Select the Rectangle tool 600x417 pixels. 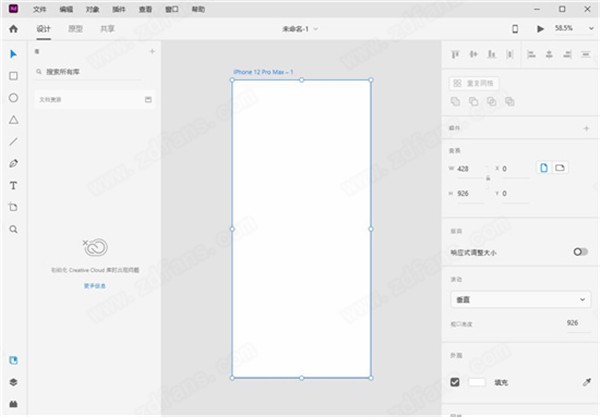point(13,76)
